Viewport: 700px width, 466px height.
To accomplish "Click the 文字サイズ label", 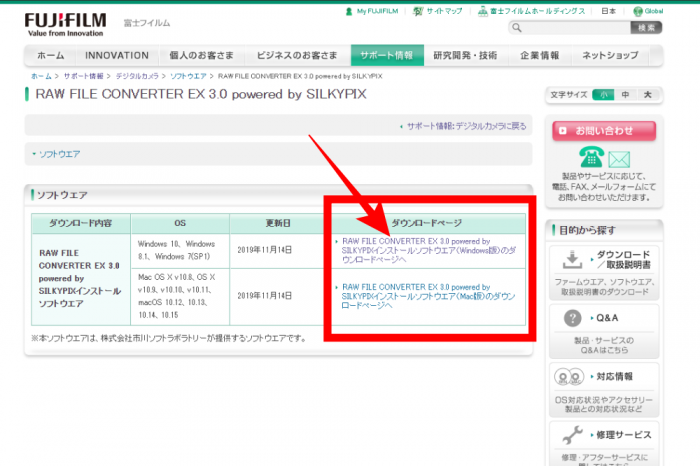I will [568, 95].
